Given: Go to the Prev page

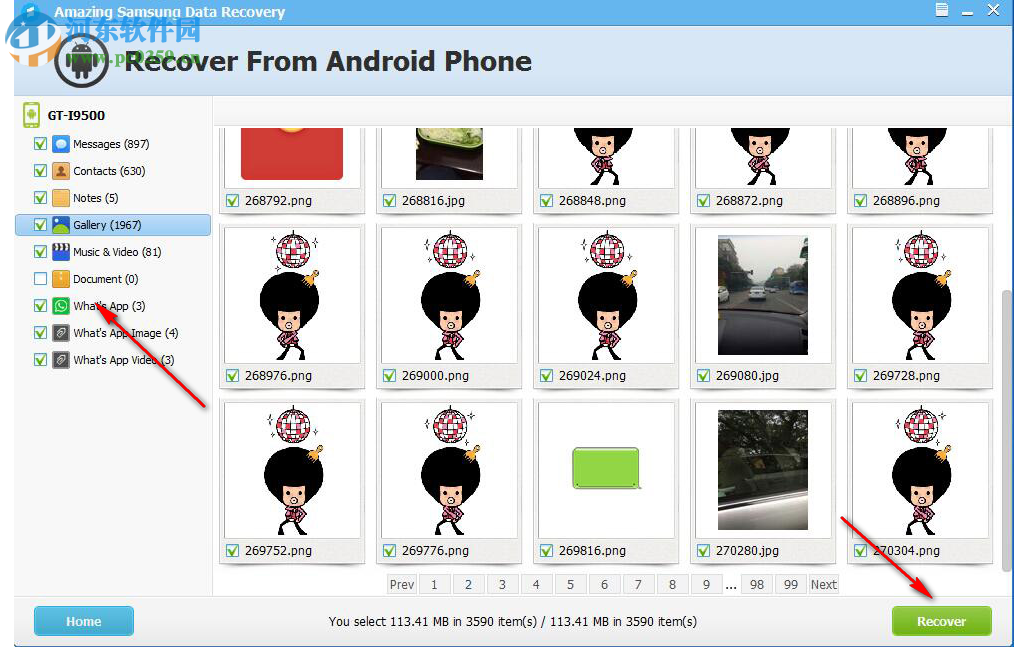Looking at the screenshot, I should pos(402,584).
